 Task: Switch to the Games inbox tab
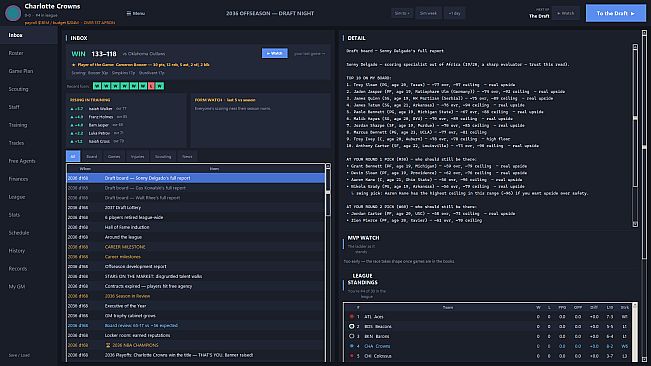[x=114, y=156]
